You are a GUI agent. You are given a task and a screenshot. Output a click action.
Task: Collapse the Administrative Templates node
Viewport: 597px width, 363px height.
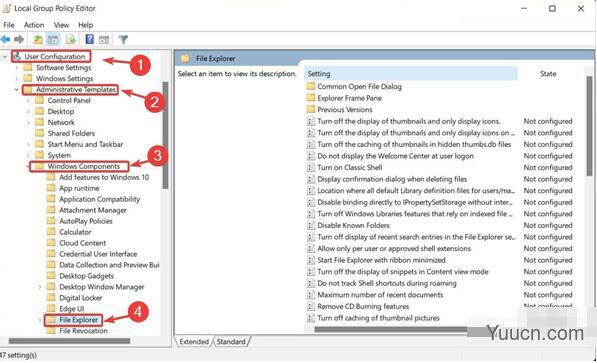pos(16,90)
